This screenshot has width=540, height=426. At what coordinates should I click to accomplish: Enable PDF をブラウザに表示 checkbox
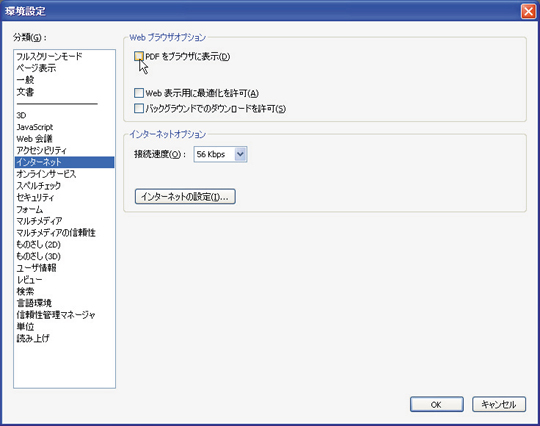[139, 56]
